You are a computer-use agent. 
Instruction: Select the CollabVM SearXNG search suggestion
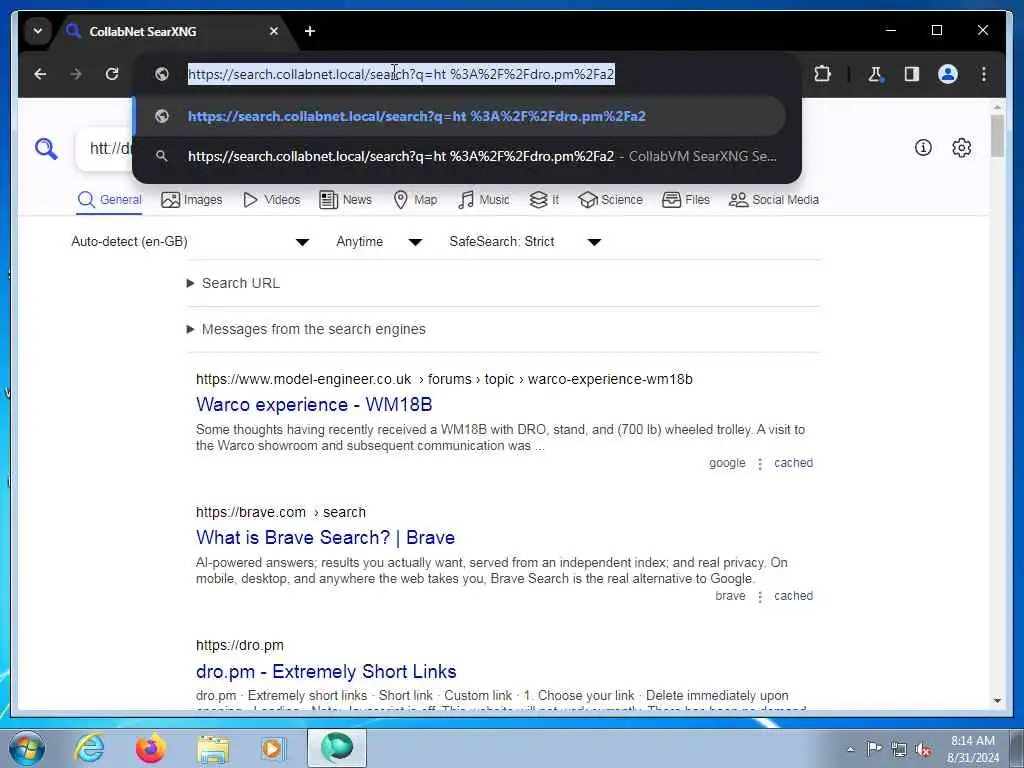coord(459,157)
